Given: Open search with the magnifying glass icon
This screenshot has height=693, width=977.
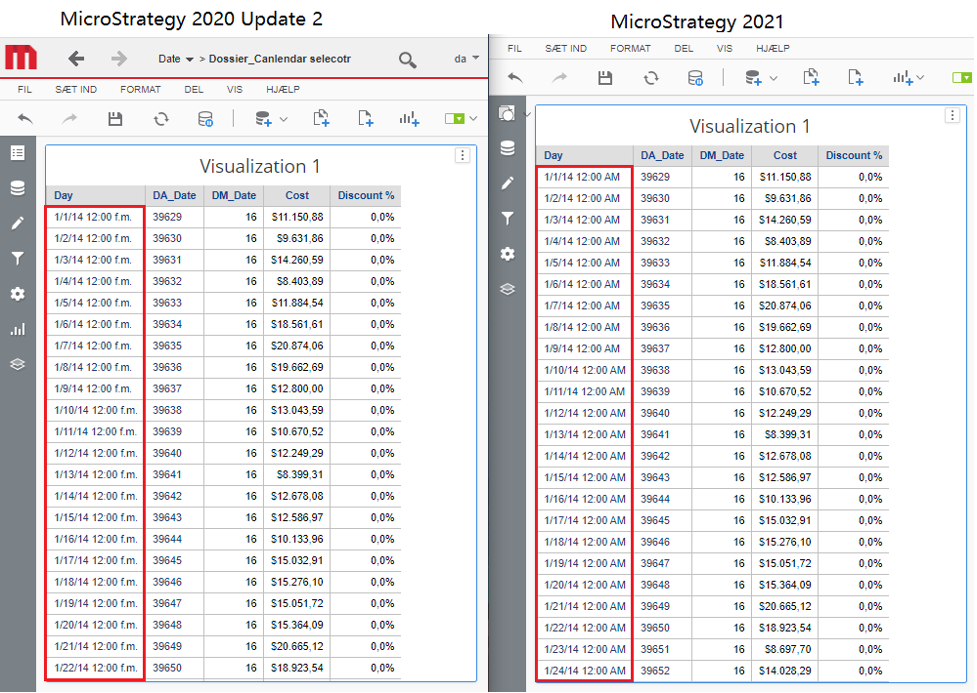Looking at the screenshot, I should click(x=407, y=60).
